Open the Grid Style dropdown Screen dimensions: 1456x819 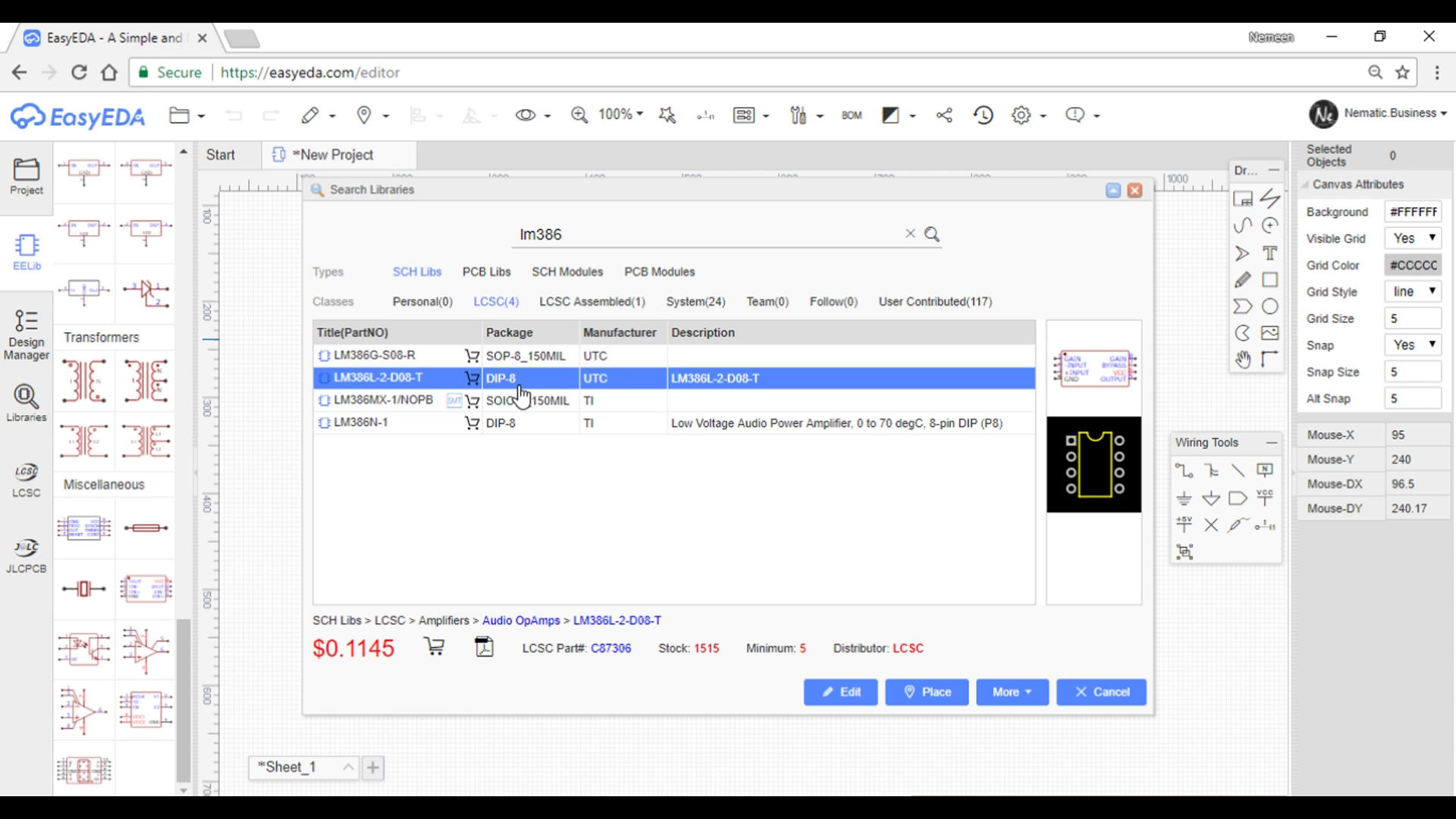pos(1413,291)
